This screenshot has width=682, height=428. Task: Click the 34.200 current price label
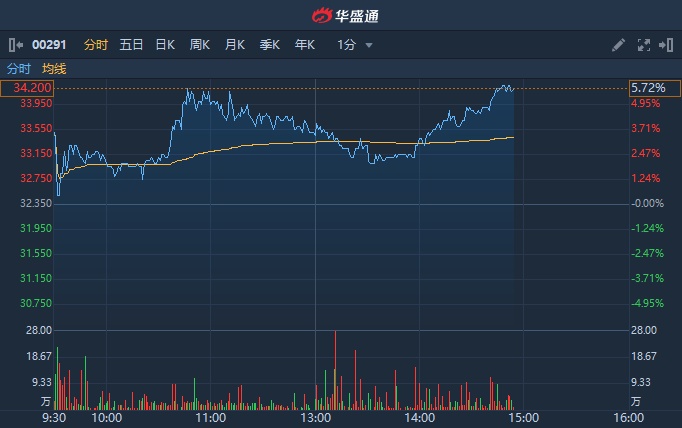pos(27,88)
